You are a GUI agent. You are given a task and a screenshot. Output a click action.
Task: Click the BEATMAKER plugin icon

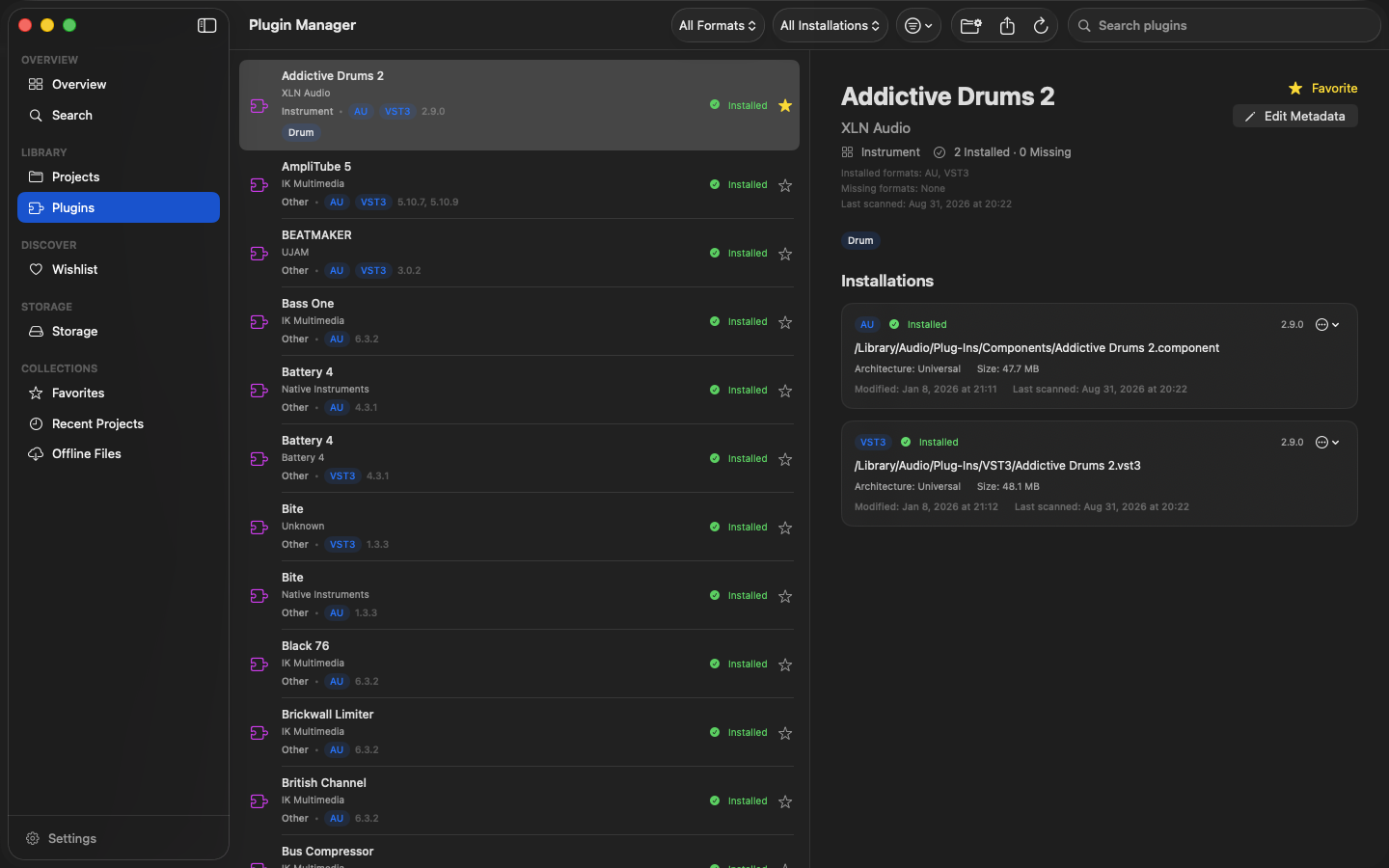click(259, 254)
